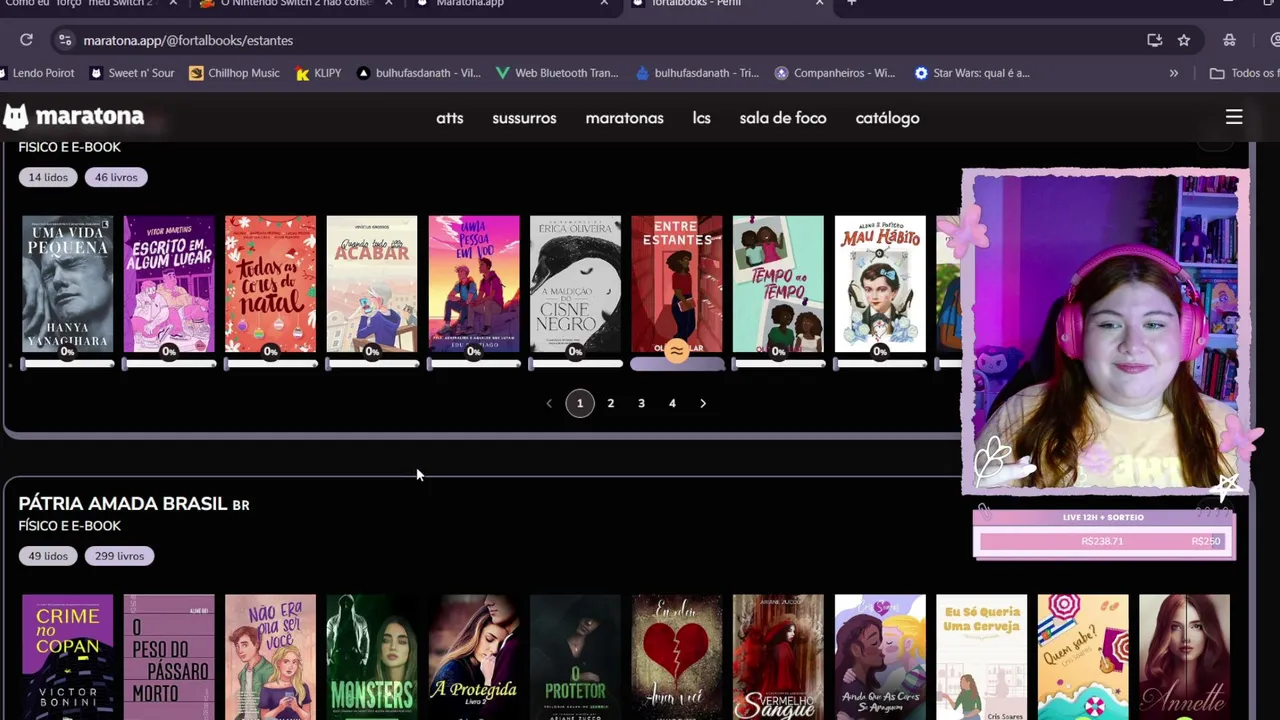
Task: Reload the current page
Action: click(26, 40)
